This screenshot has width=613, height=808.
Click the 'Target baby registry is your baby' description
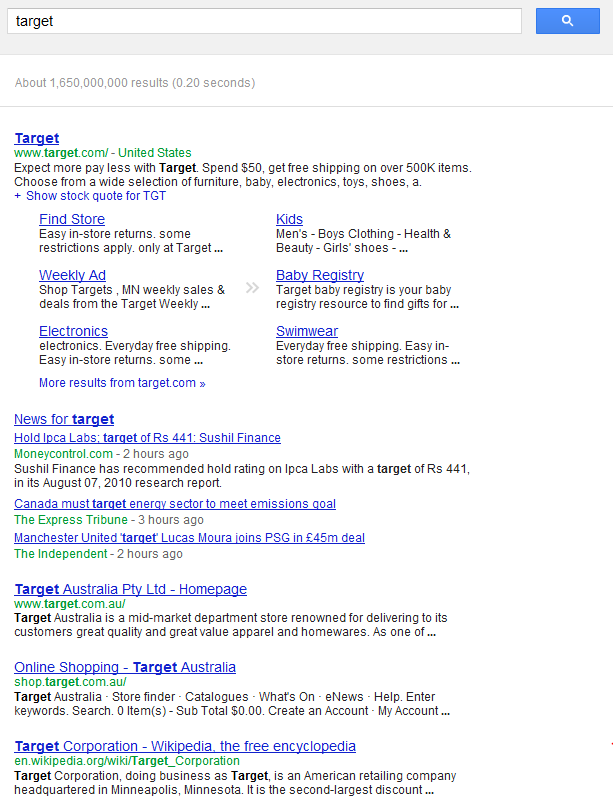pyautogui.click(x=367, y=297)
